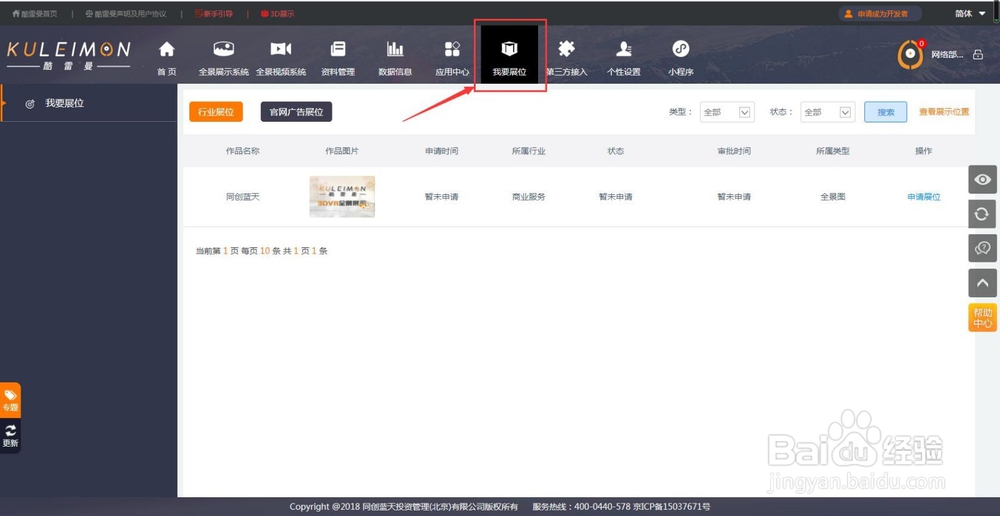
Task: Open 帮助中心 help center button
Action: coord(982,318)
